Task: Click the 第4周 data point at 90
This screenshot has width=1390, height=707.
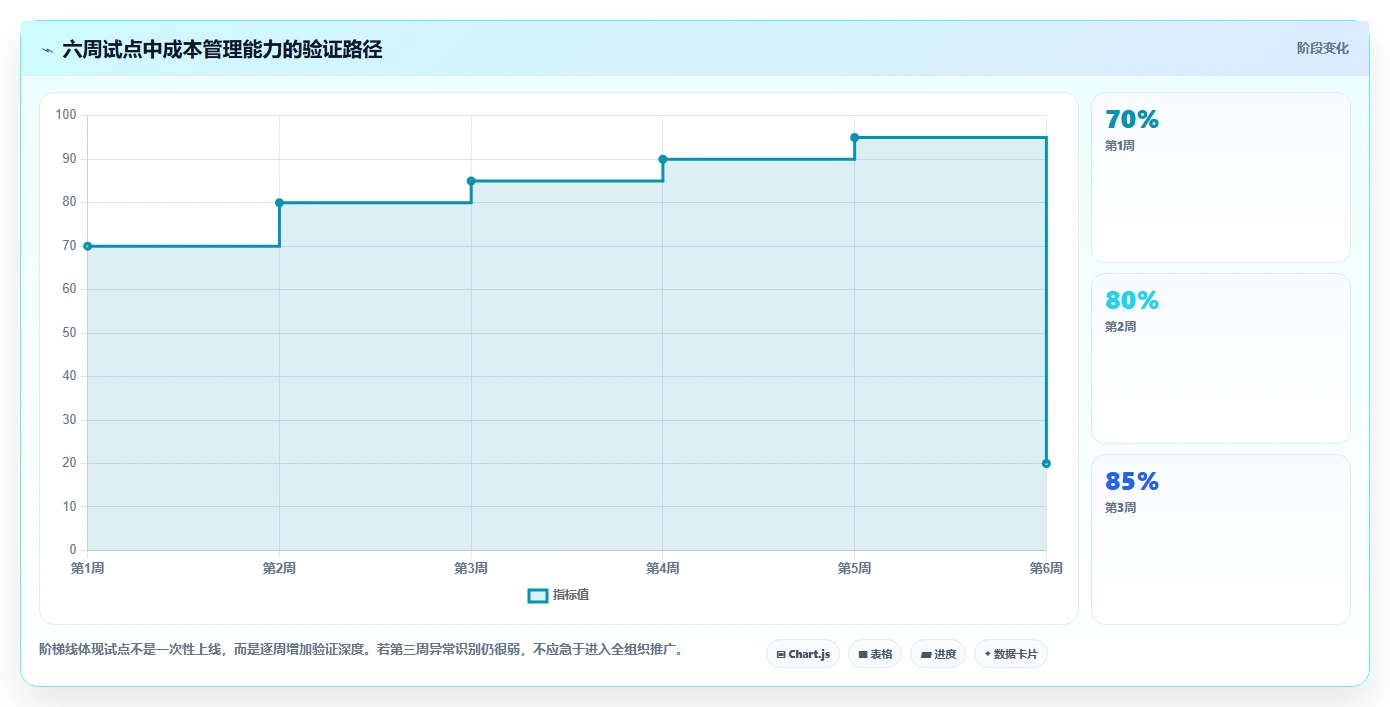Action: 663,159
